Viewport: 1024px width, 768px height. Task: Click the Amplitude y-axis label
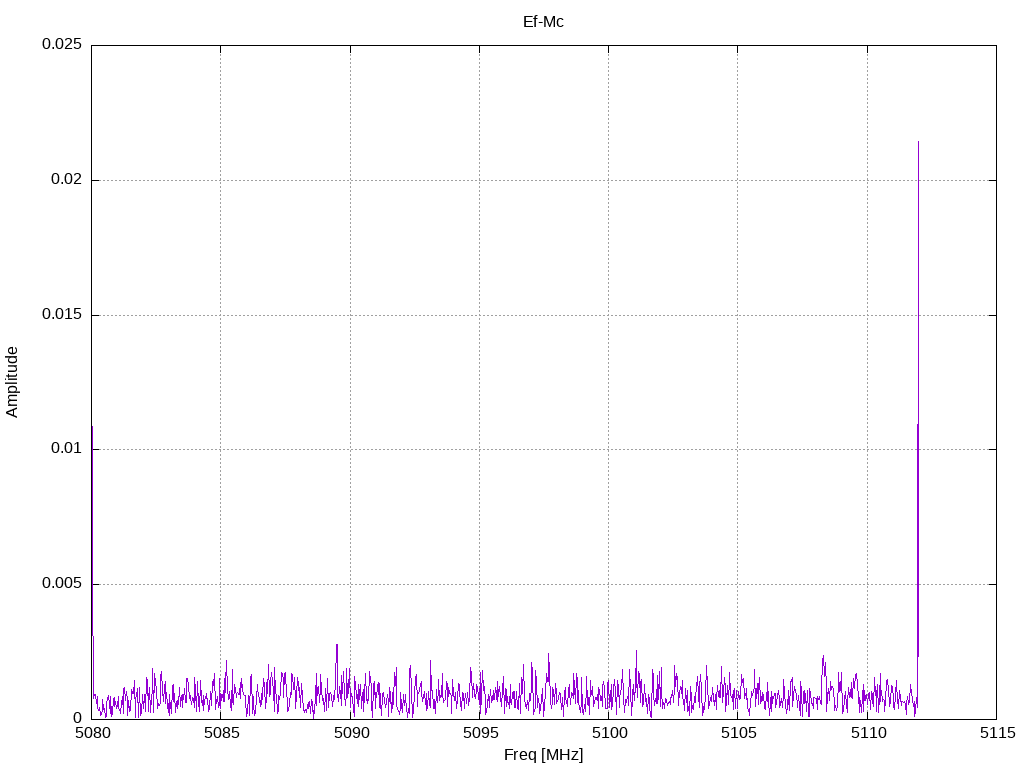click(x=12, y=382)
